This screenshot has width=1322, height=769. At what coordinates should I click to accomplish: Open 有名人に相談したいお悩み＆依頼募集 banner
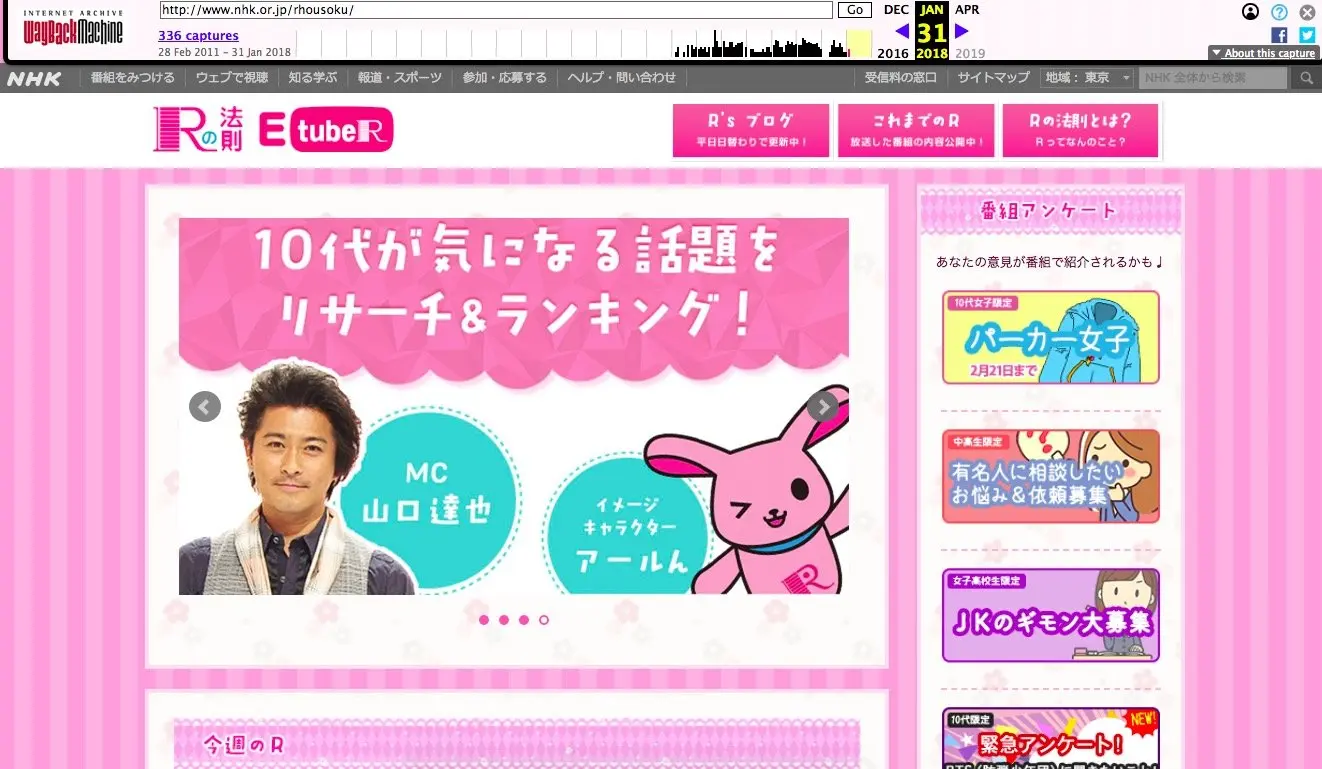coord(1051,476)
